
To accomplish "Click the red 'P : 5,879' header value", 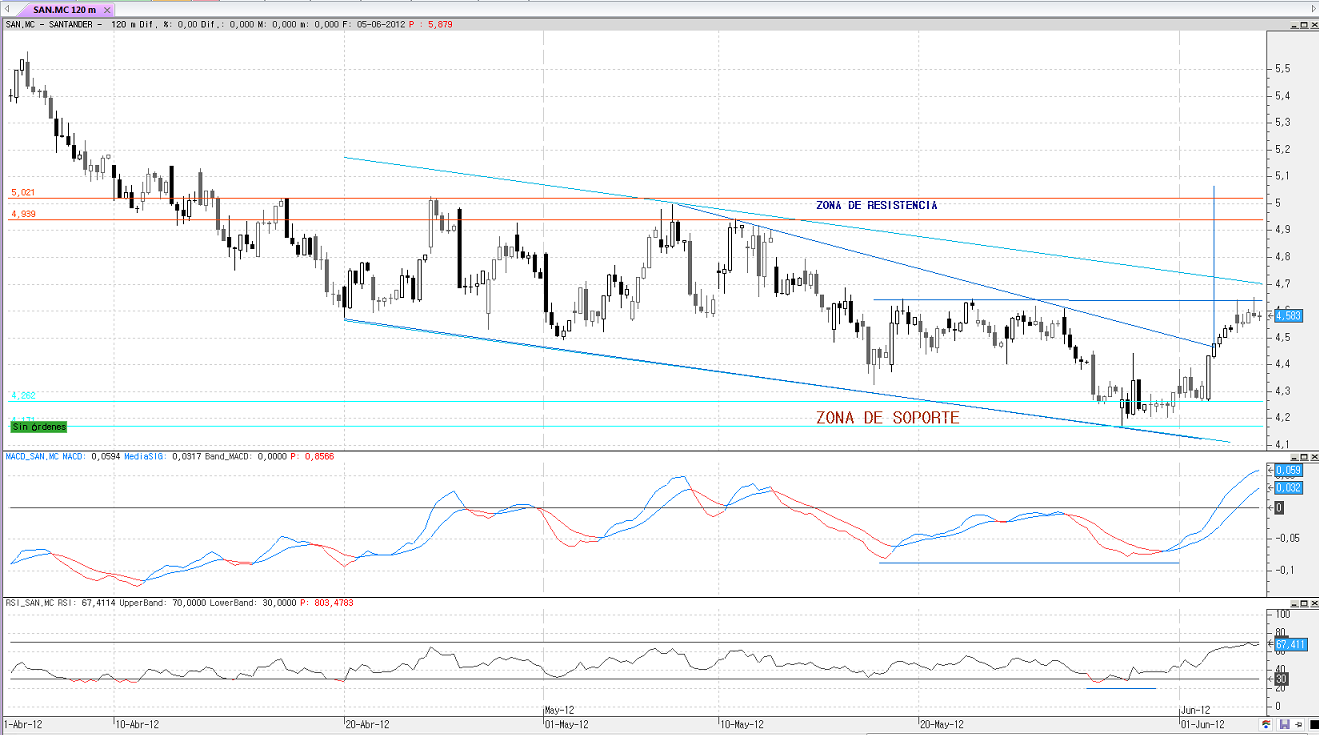I will [x=433, y=24].
